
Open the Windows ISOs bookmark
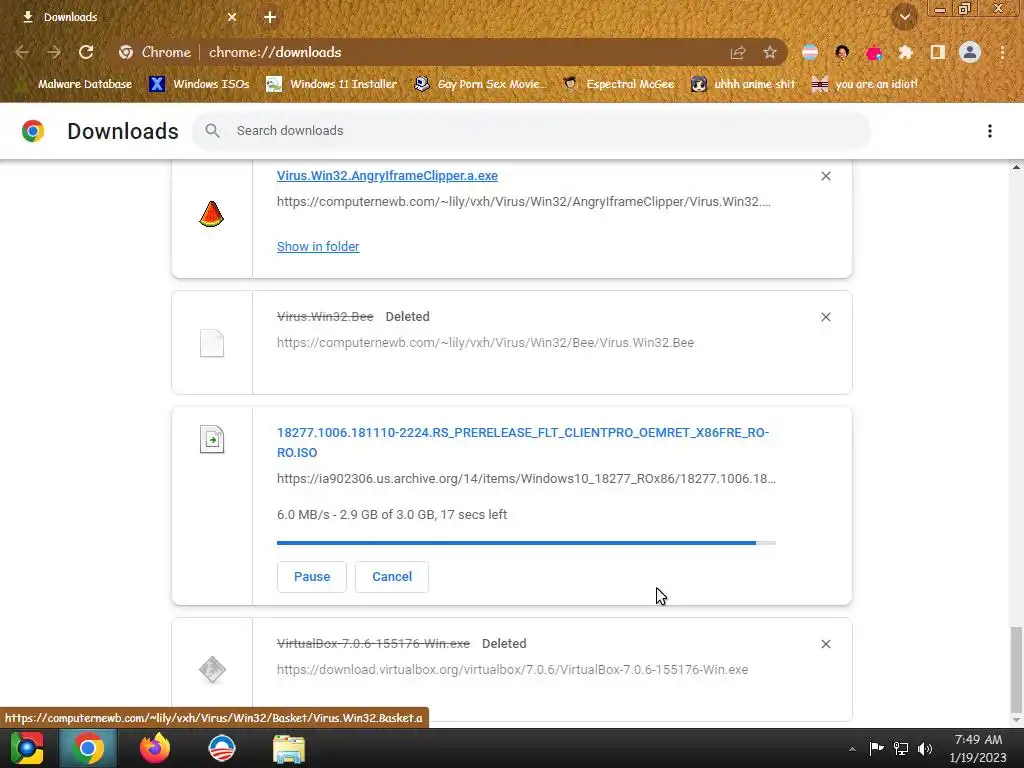pyautogui.click(x=199, y=84)
